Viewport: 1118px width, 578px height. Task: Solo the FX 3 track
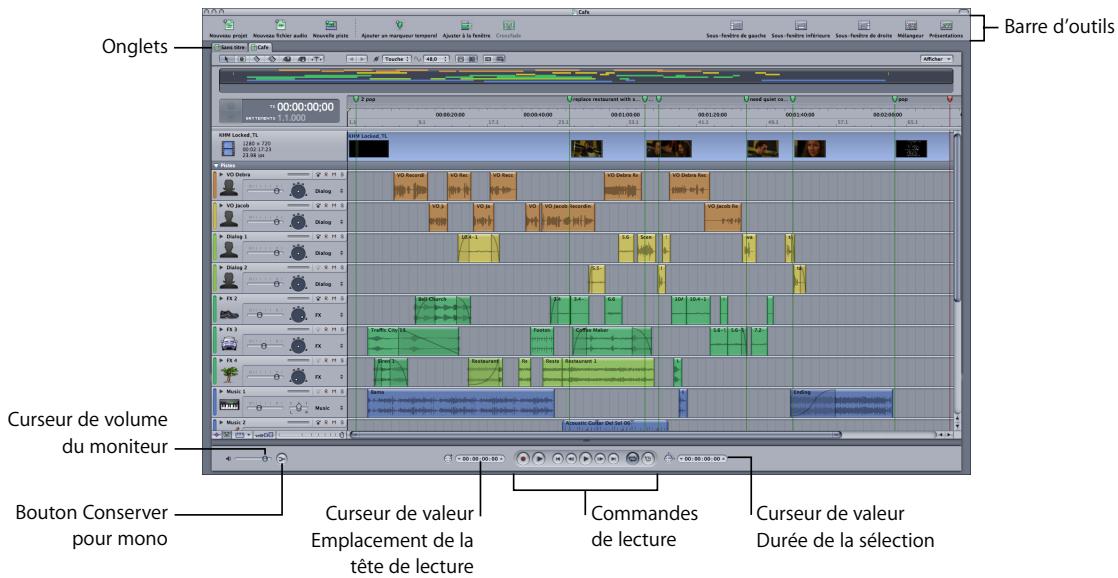tap(342, 329)
